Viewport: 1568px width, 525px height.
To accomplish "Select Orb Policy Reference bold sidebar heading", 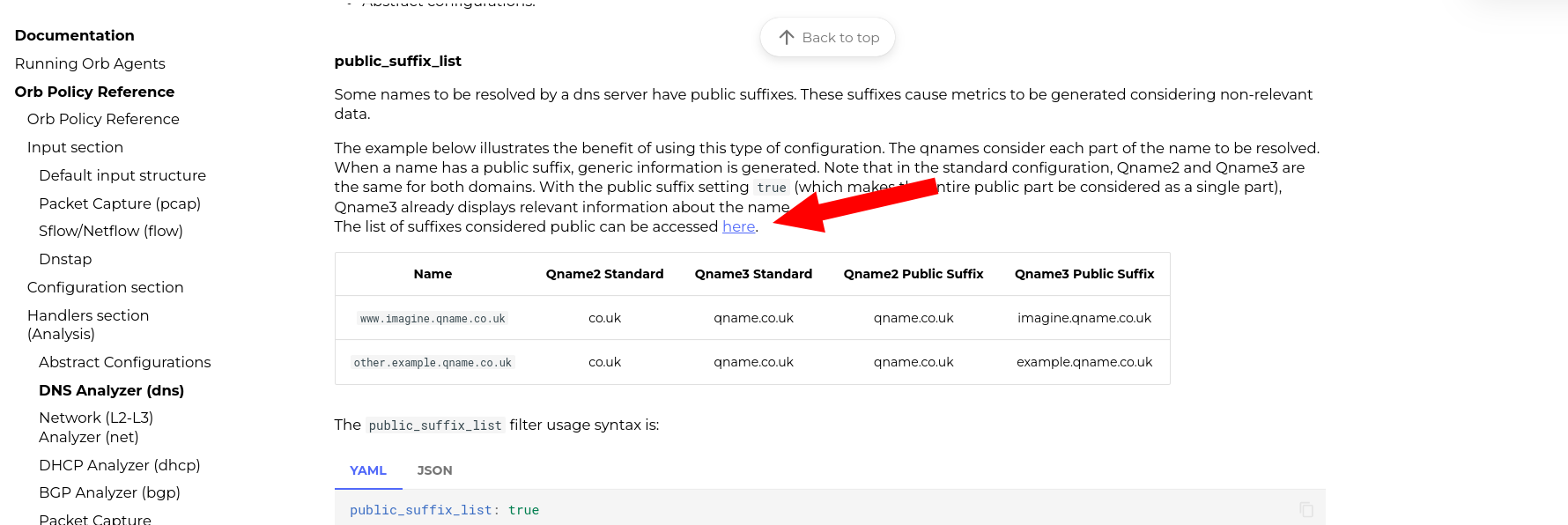I will [x=94, y=92].
